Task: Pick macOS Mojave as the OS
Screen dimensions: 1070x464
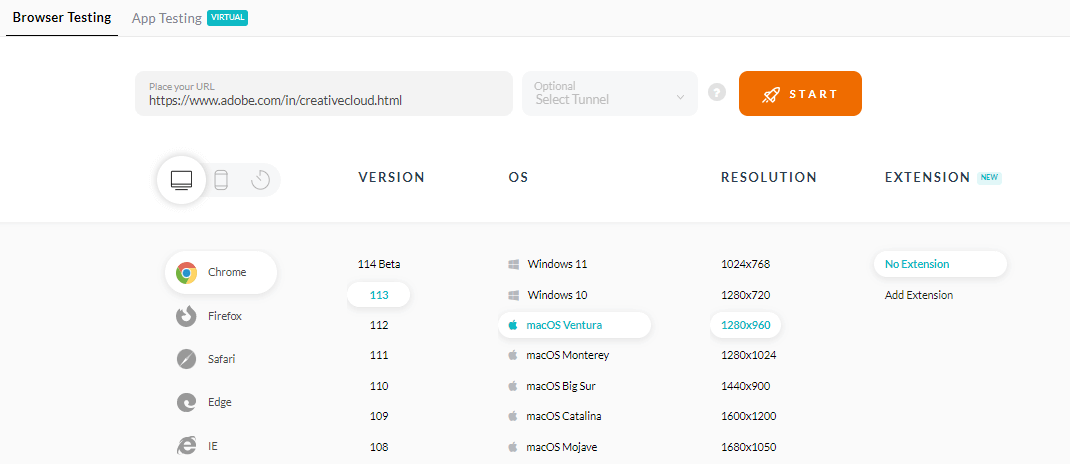Action: click(x=562, y=448)
